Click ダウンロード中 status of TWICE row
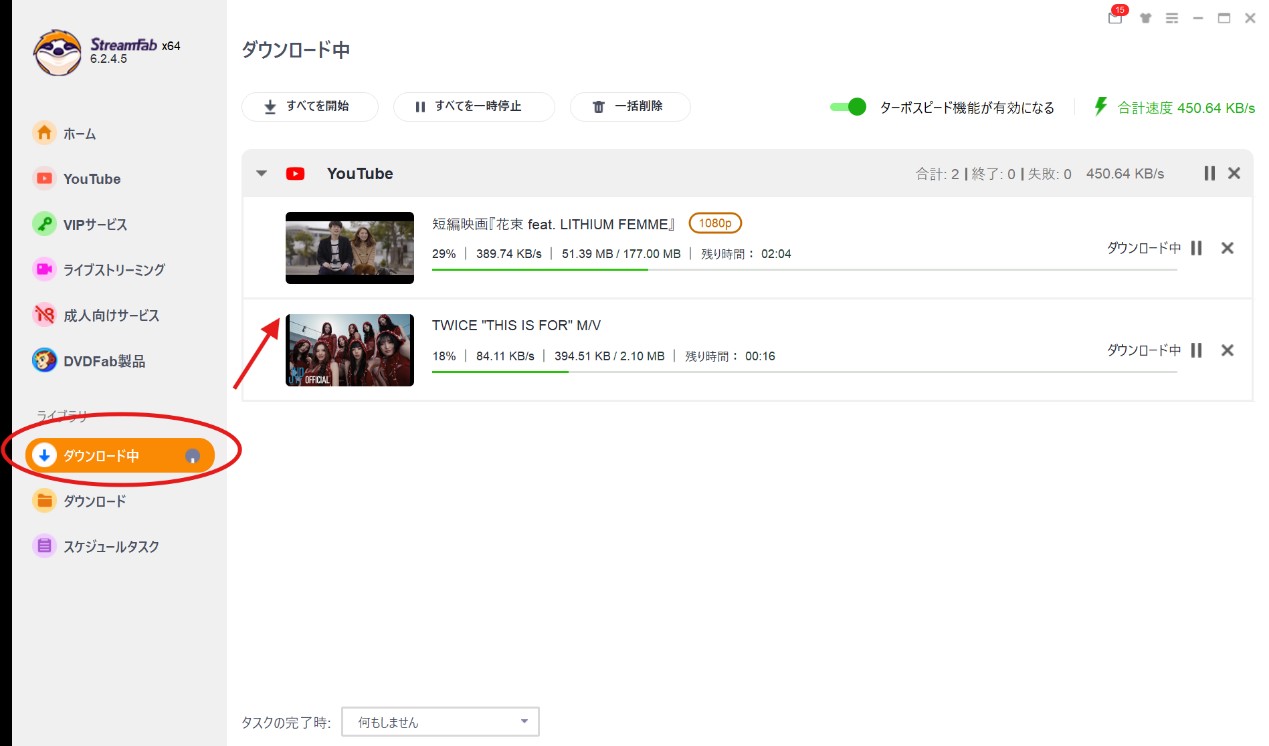This screenshot has width=1269, height=746. (1143, 350)
